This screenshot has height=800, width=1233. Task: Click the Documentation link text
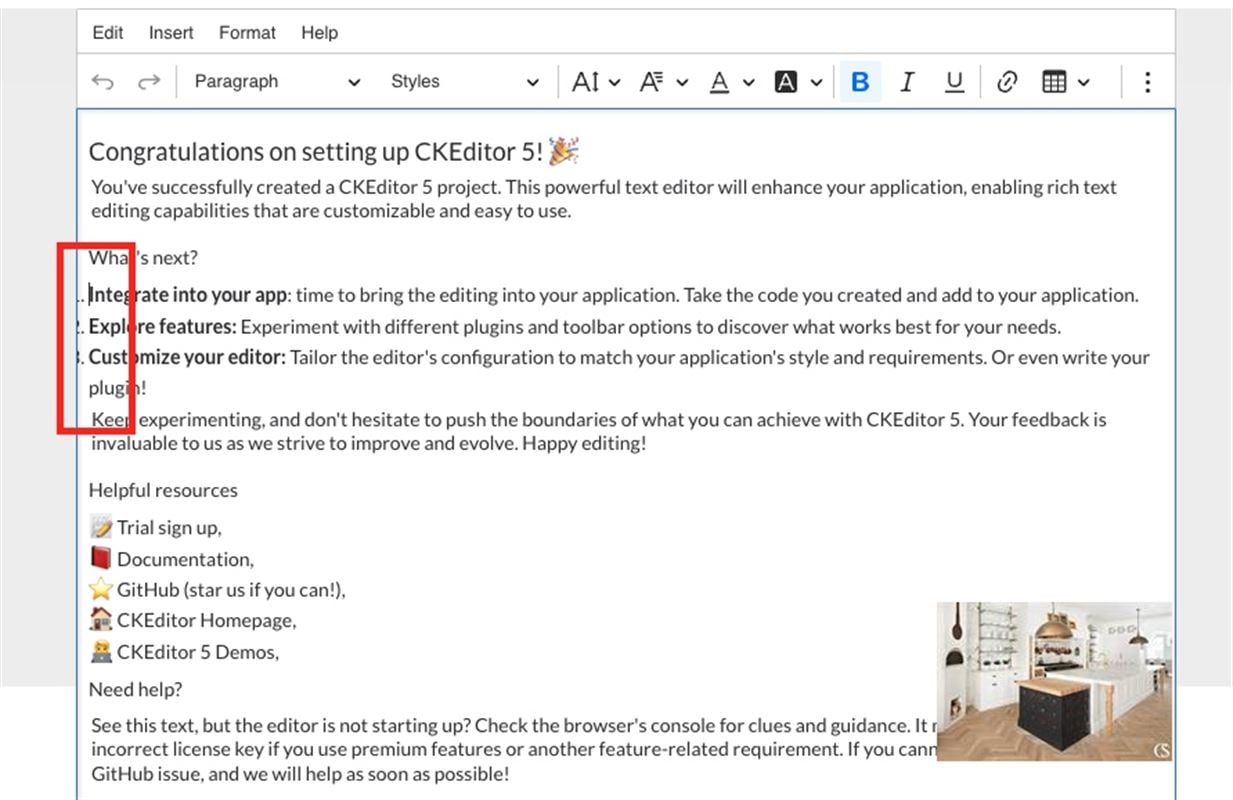tap(184, 559)
